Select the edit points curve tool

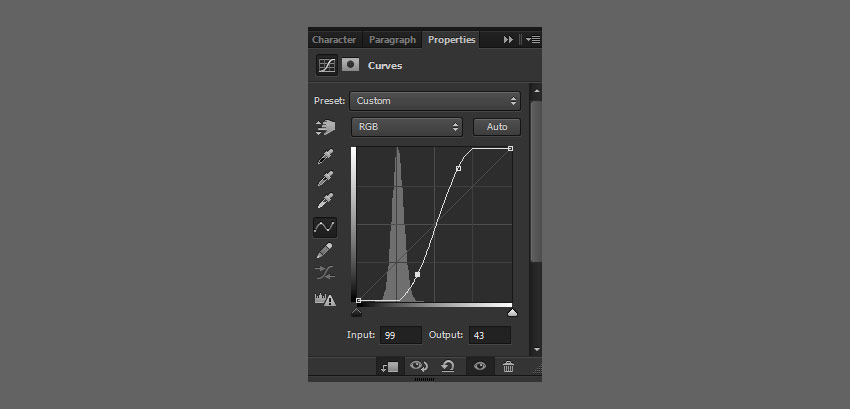click(325, 227)
